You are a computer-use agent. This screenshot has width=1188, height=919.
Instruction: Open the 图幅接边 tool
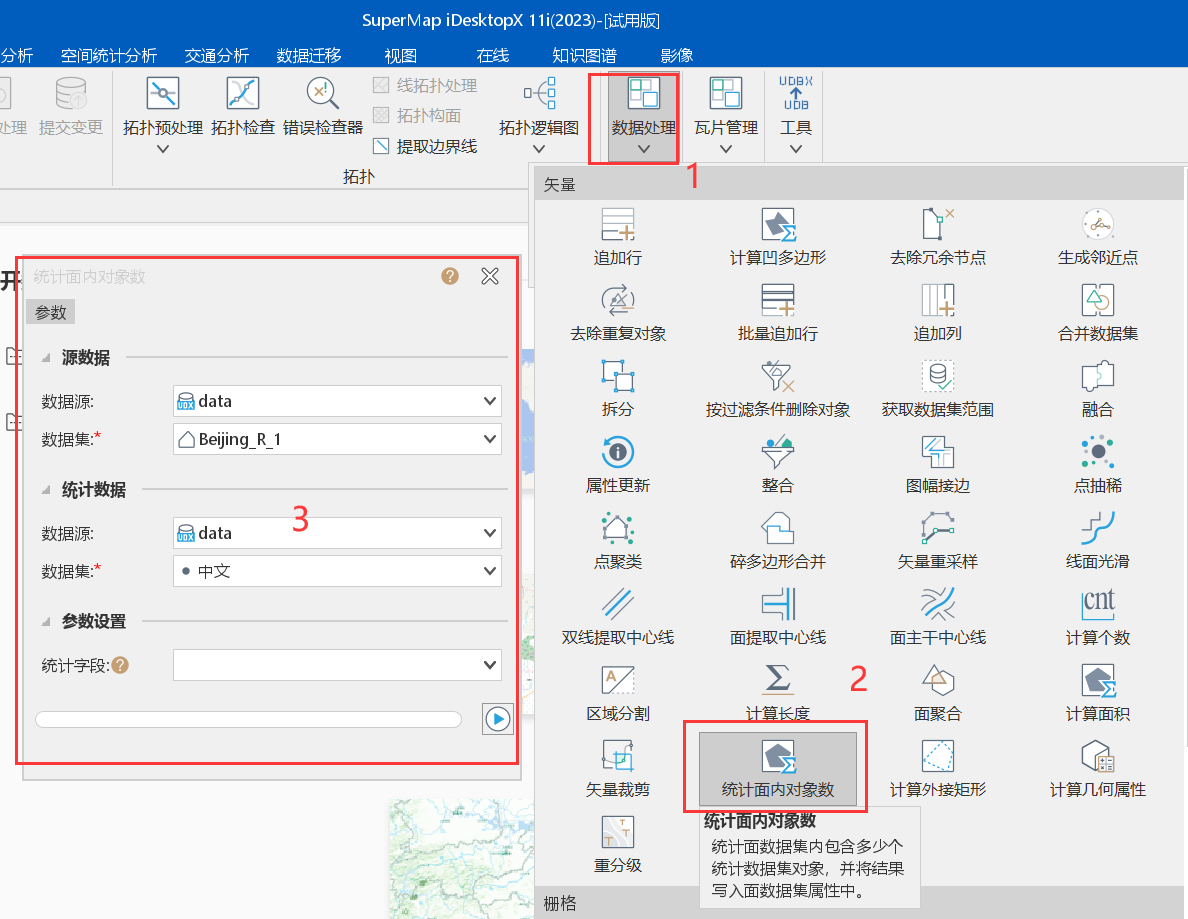[x=938, y=464]
